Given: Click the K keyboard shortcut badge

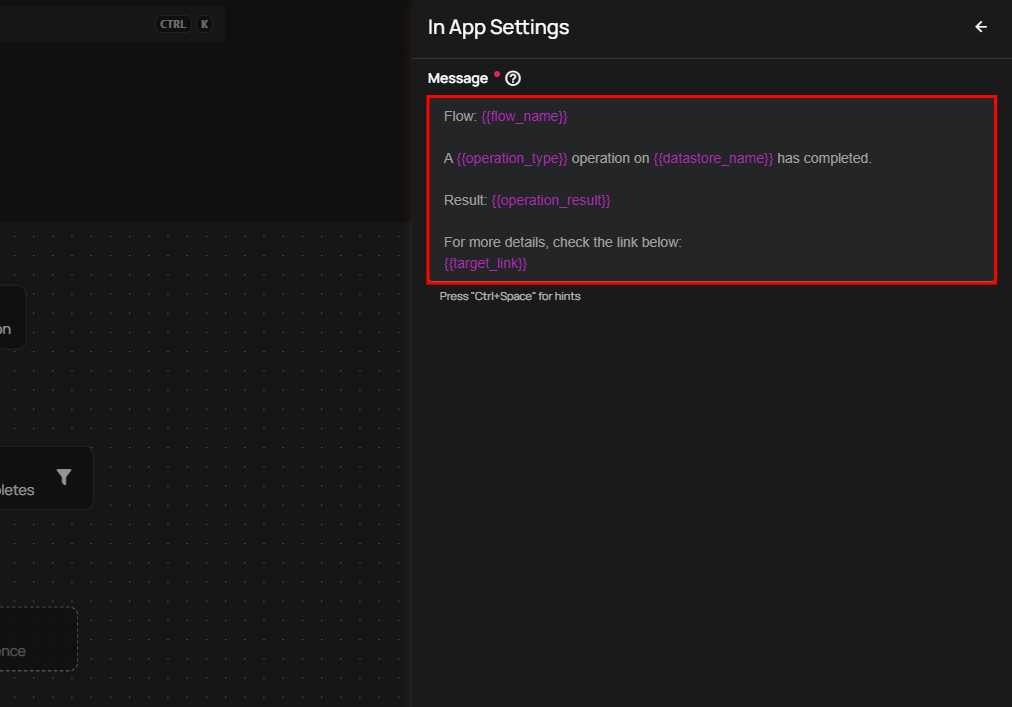Looking at the screenshot, I should 204,23.
